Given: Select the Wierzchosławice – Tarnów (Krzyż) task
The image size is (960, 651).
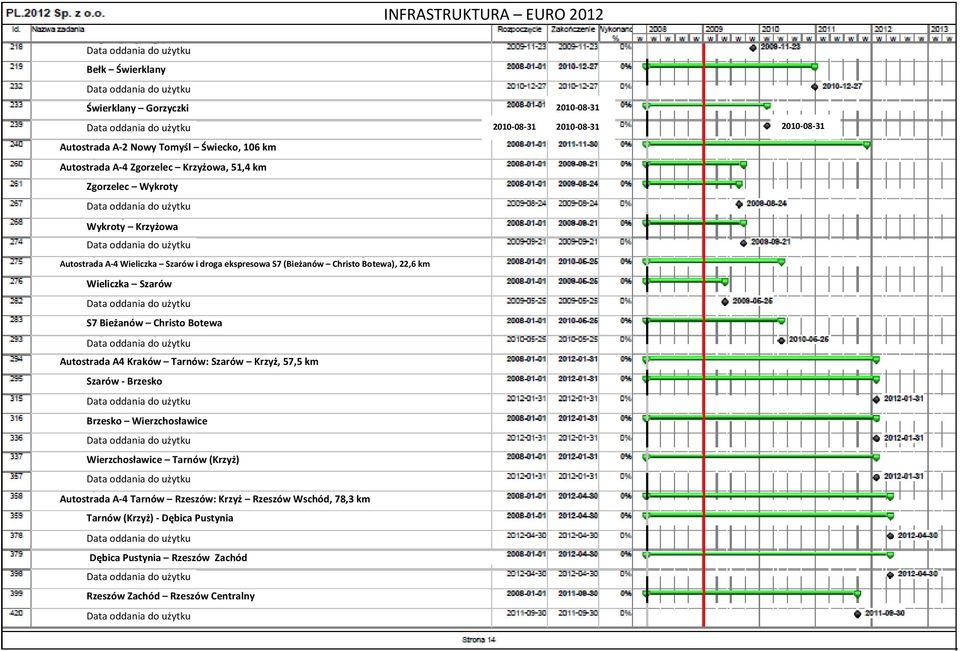Looking at the screenshot, I should coord(162,461).
